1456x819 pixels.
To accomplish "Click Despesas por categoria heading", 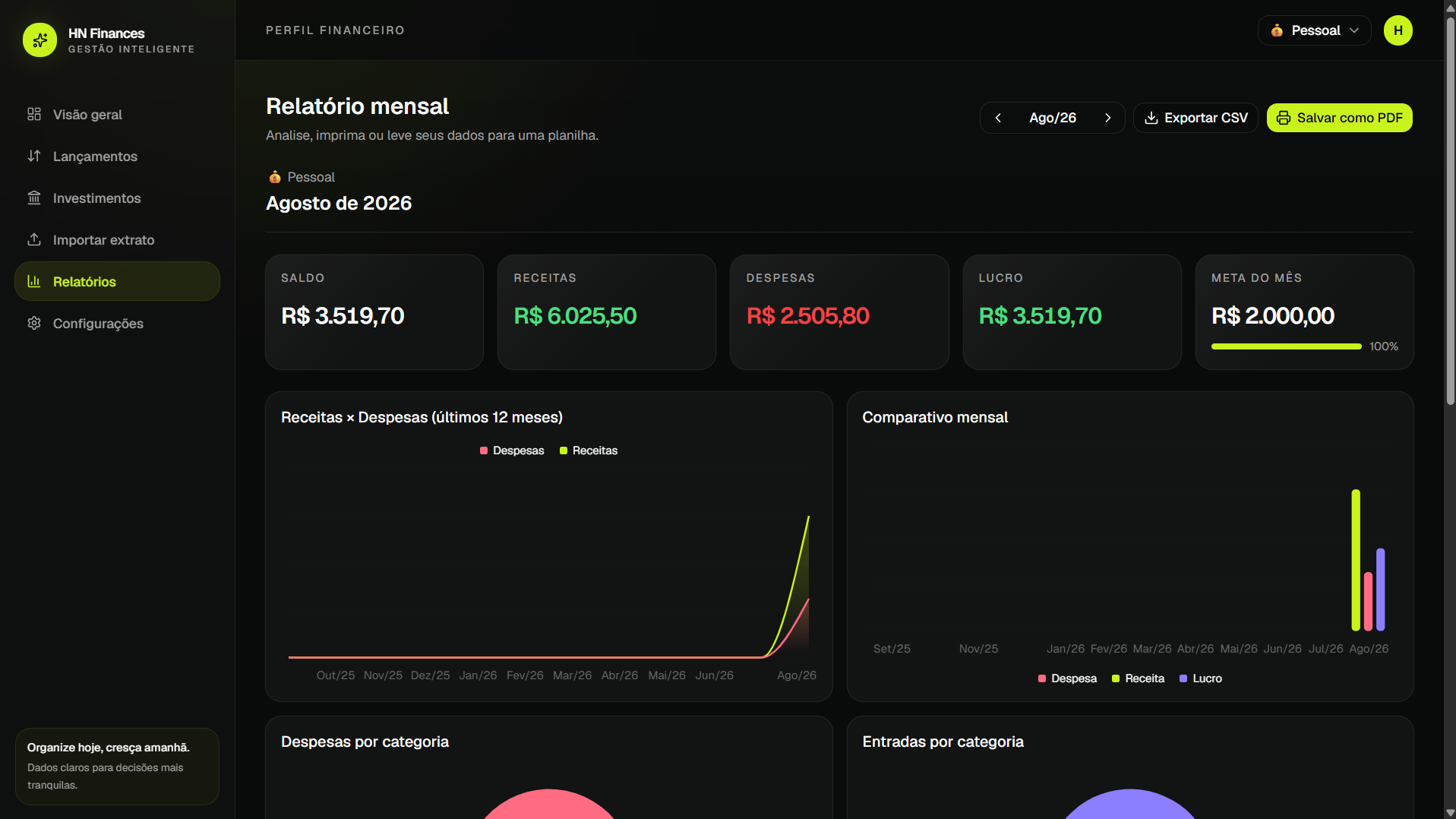I will [365, 742].
